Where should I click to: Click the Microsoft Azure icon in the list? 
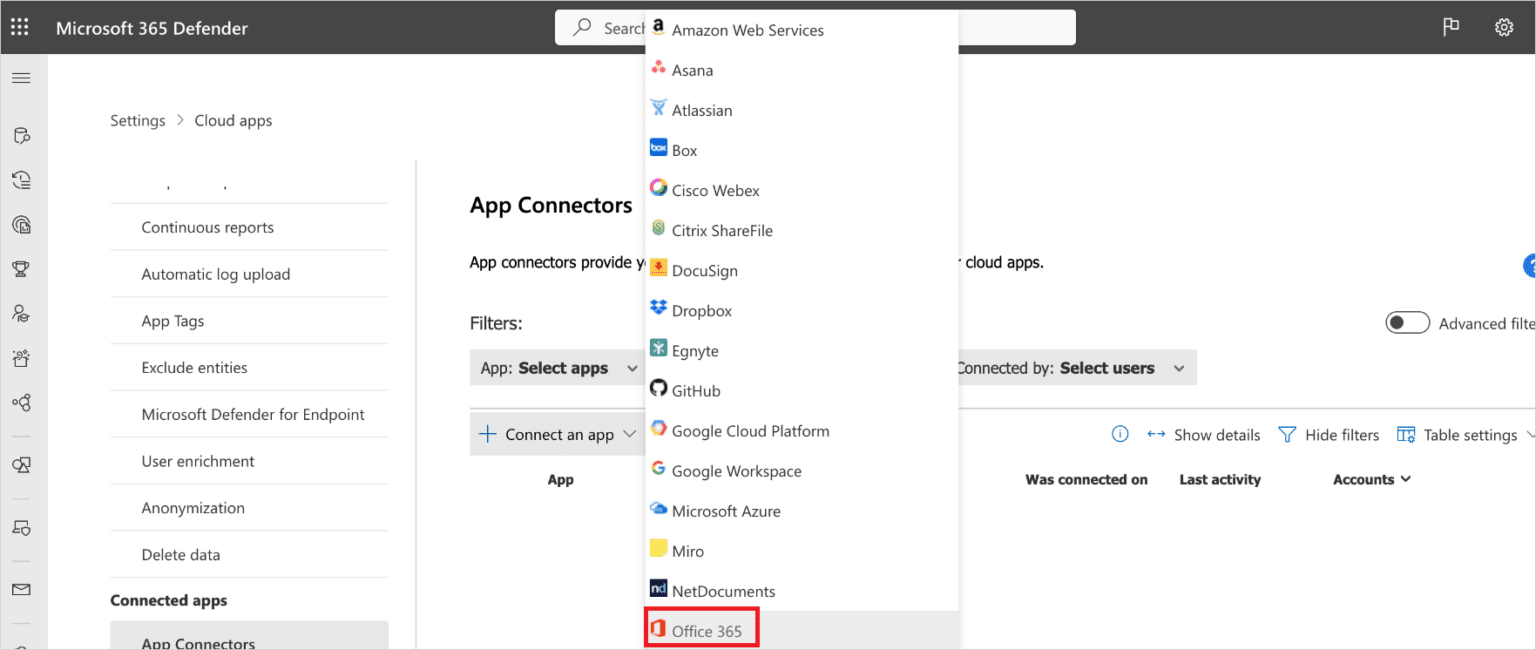659,510
